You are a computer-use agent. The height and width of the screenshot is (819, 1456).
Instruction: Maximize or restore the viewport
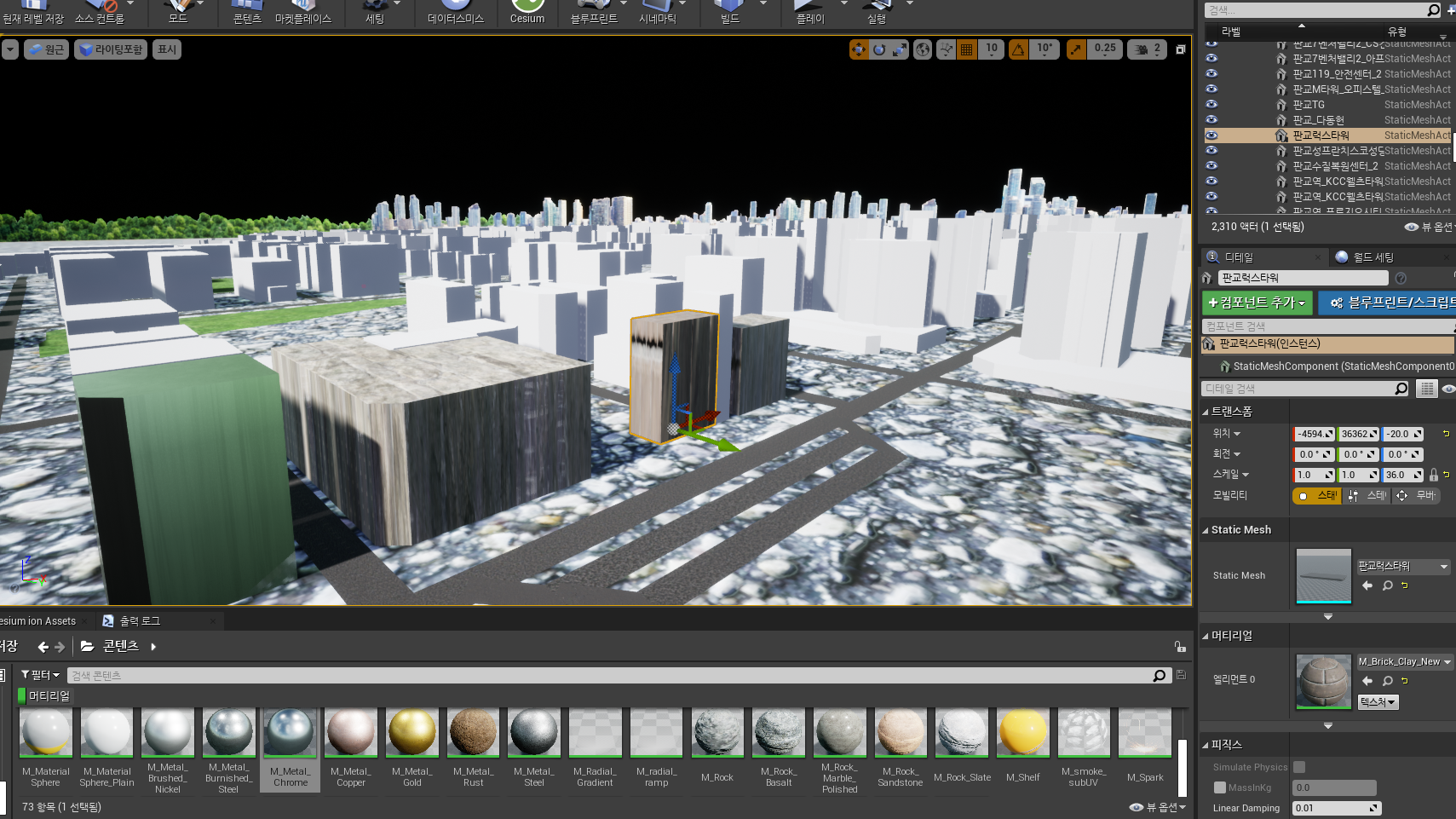[x=1180, y=49]
